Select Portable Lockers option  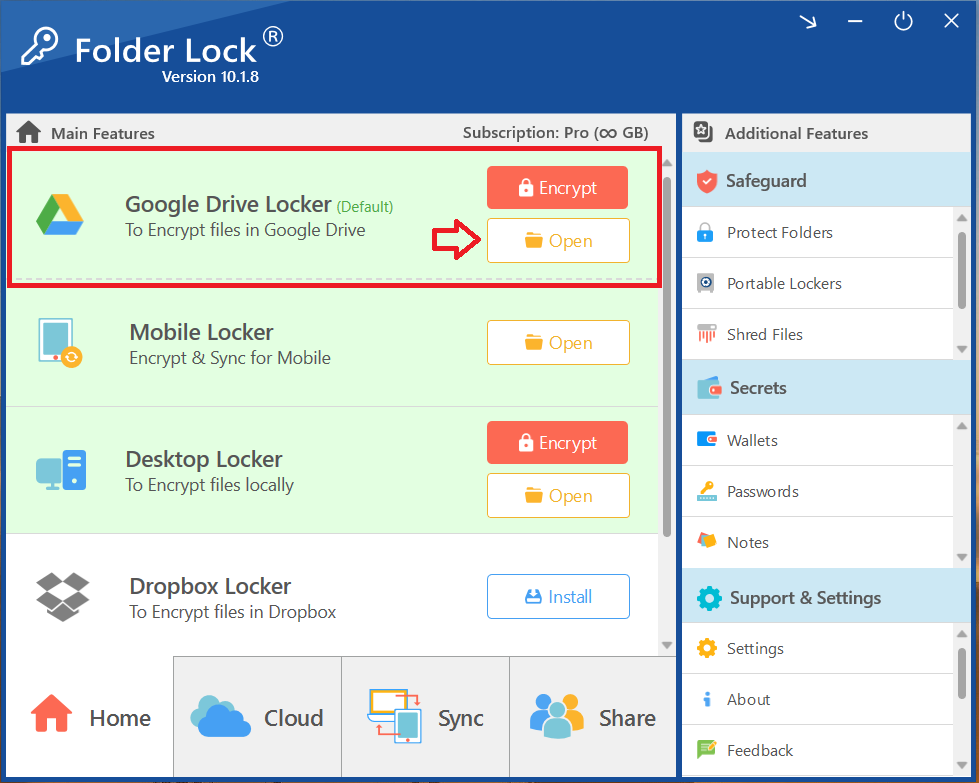818,283
